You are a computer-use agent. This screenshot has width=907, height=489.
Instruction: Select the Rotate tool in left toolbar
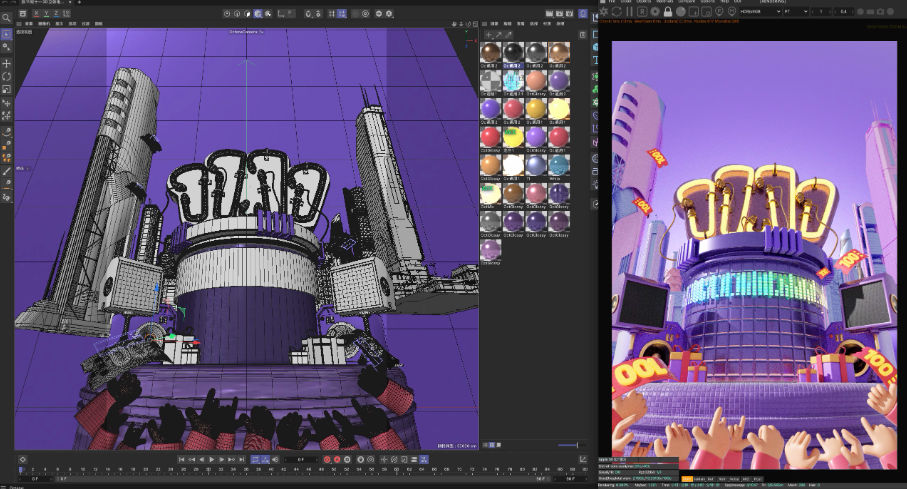click(x=6, y=76)
